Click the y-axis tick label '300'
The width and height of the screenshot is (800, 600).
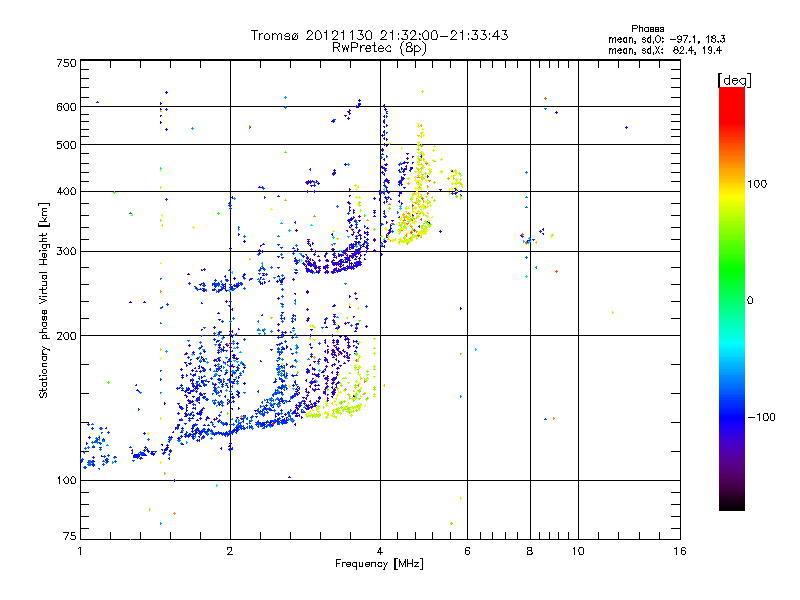[66, 251]
